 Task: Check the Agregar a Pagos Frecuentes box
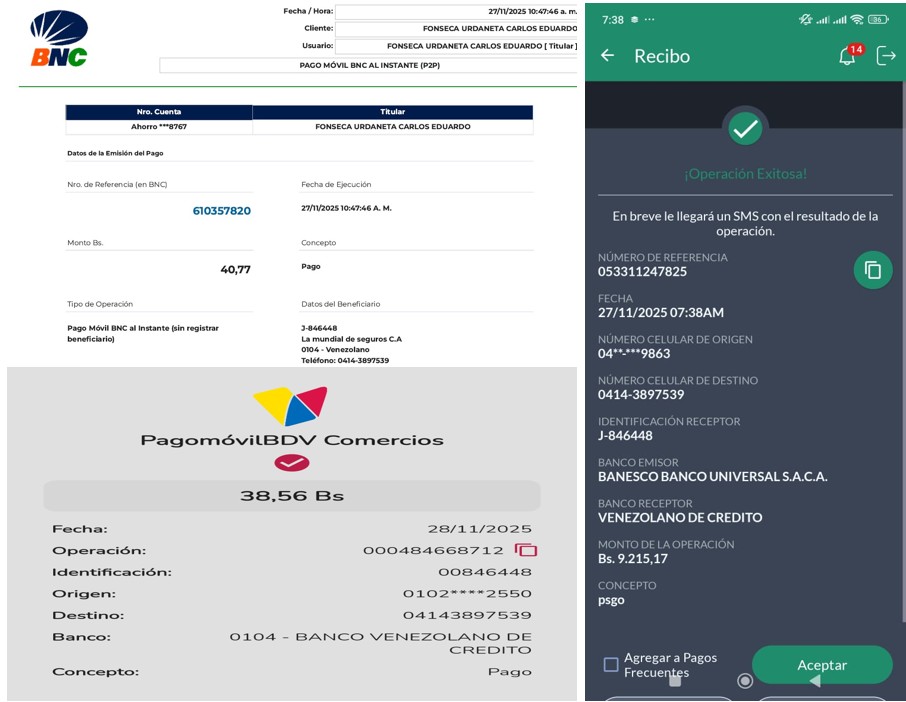click(611, 665)
